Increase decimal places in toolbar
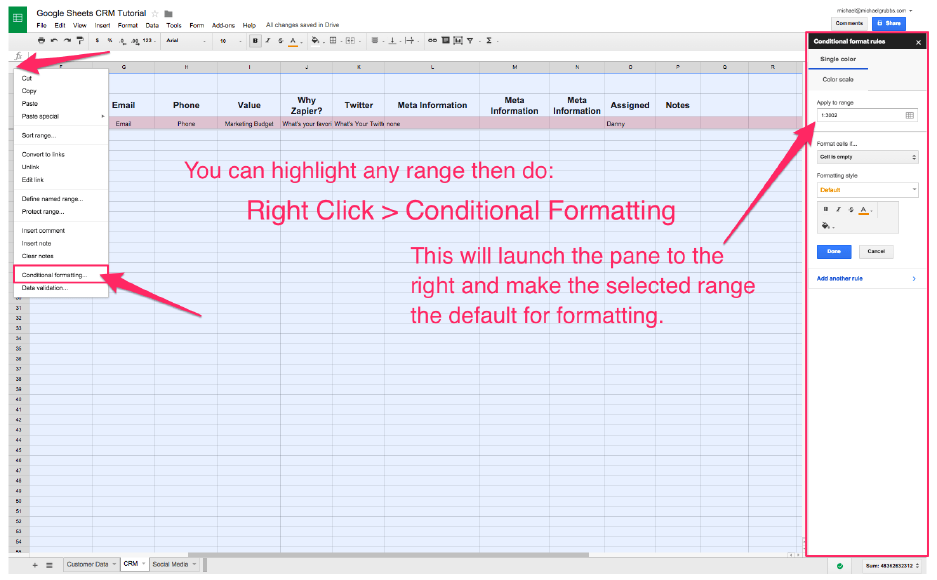 [135, 41]
